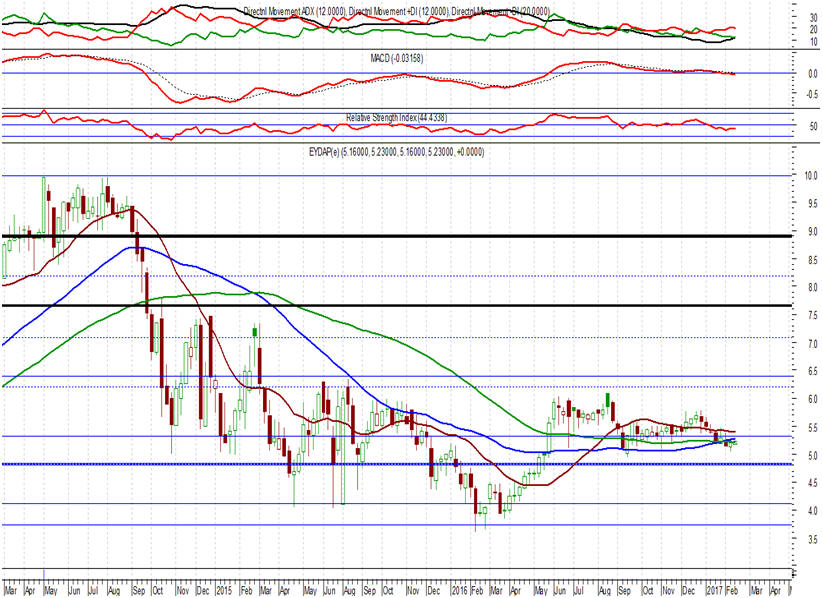This screenshot has height=598, width=822.
Task: Click the 6.0 price axis label
Action: (812, 399)
